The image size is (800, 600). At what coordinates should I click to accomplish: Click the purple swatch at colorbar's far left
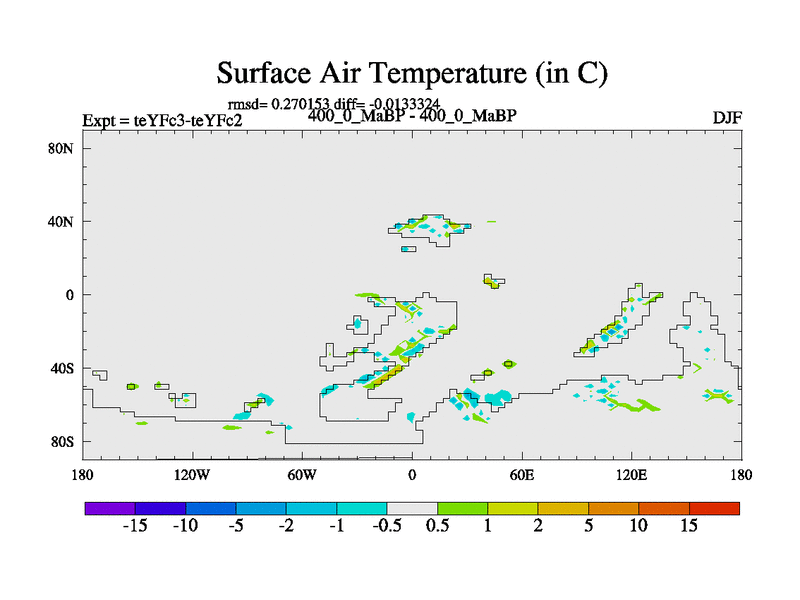[110, 508]
